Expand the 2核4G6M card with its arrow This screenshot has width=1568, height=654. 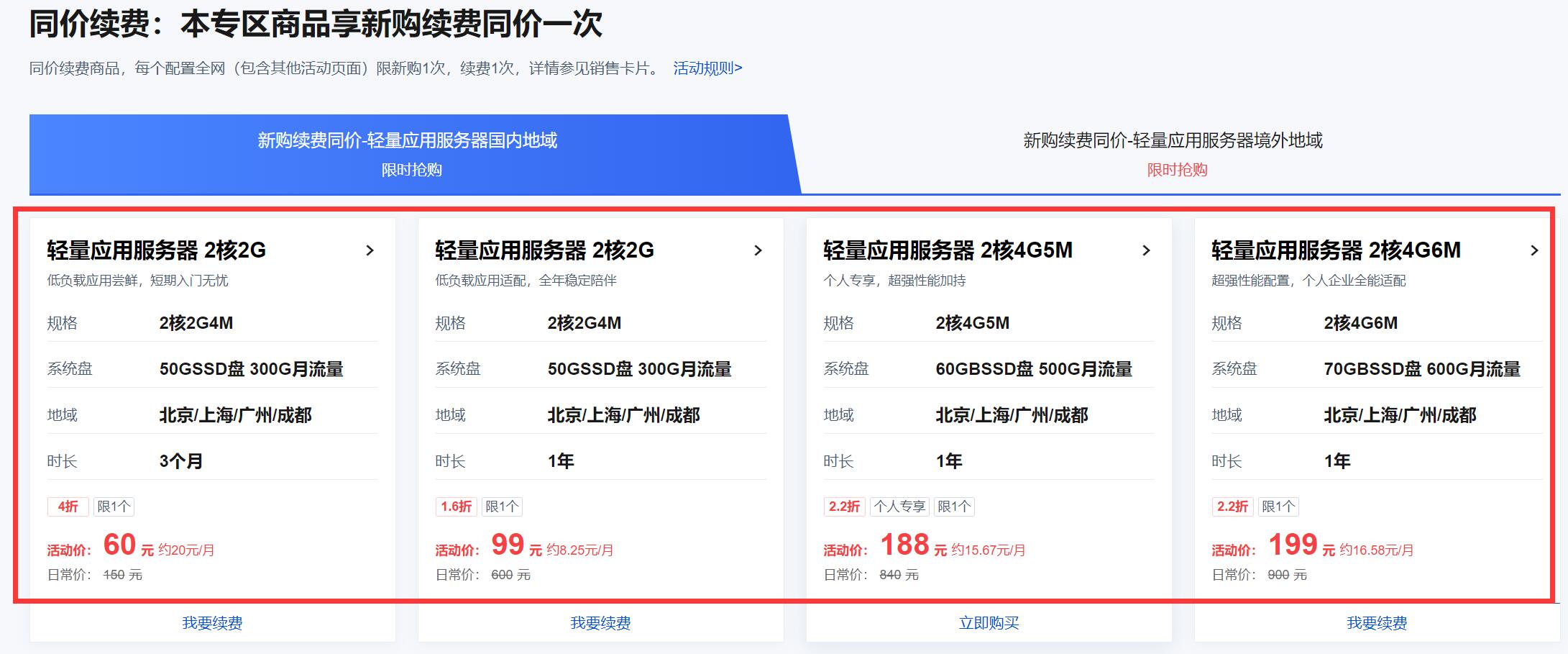tap(1533, 250)
